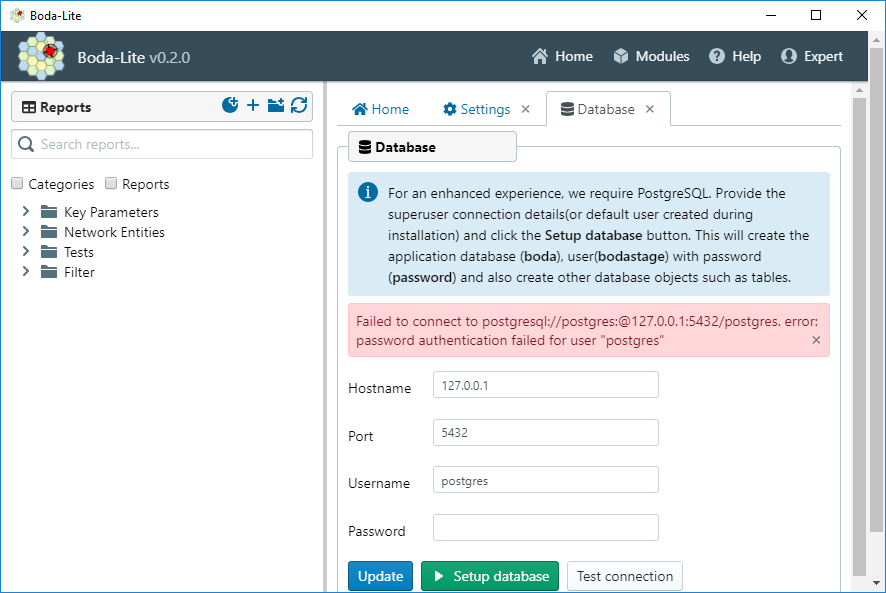The image size is (886, 593).
Task: Click the Boda-Lite hexagon logo
Action: click(41, 56)
